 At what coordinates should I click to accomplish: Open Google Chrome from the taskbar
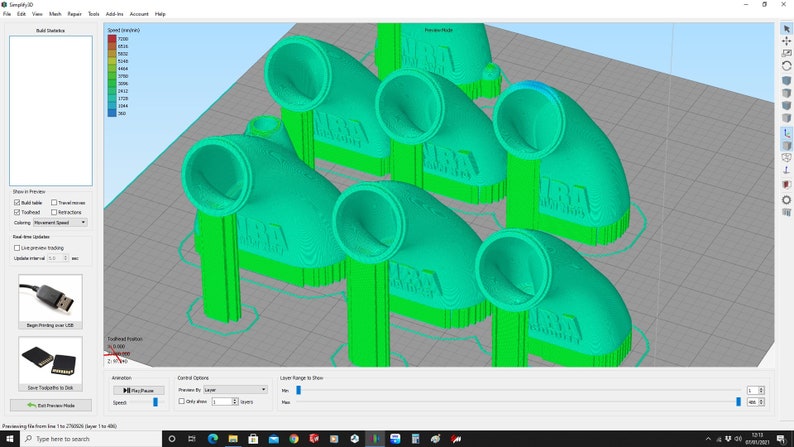point(294,439)
